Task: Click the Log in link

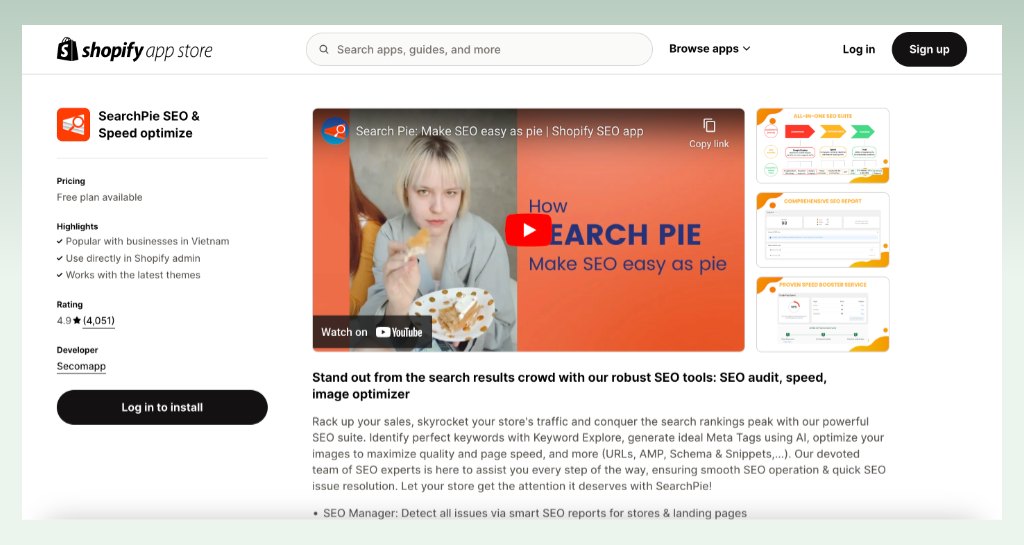Action: 858,49
